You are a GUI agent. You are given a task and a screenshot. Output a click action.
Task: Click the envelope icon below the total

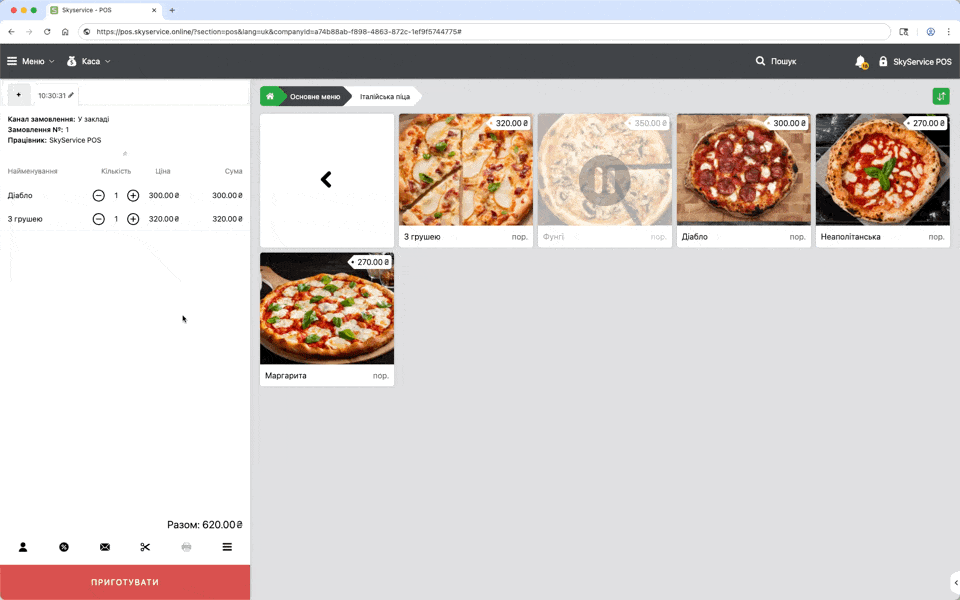105,547
